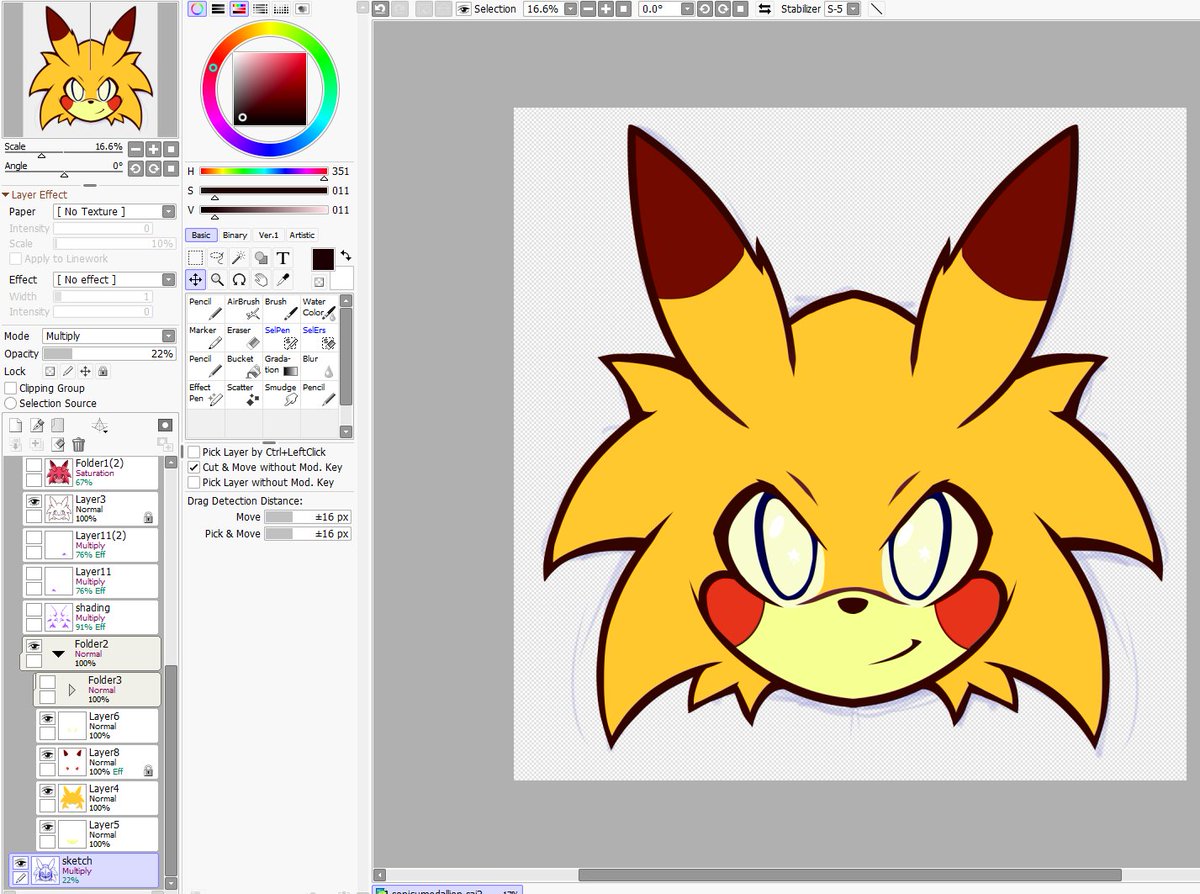Click the navigator preview thumbnail
The image size is (1200, 894).
point(90,69)
